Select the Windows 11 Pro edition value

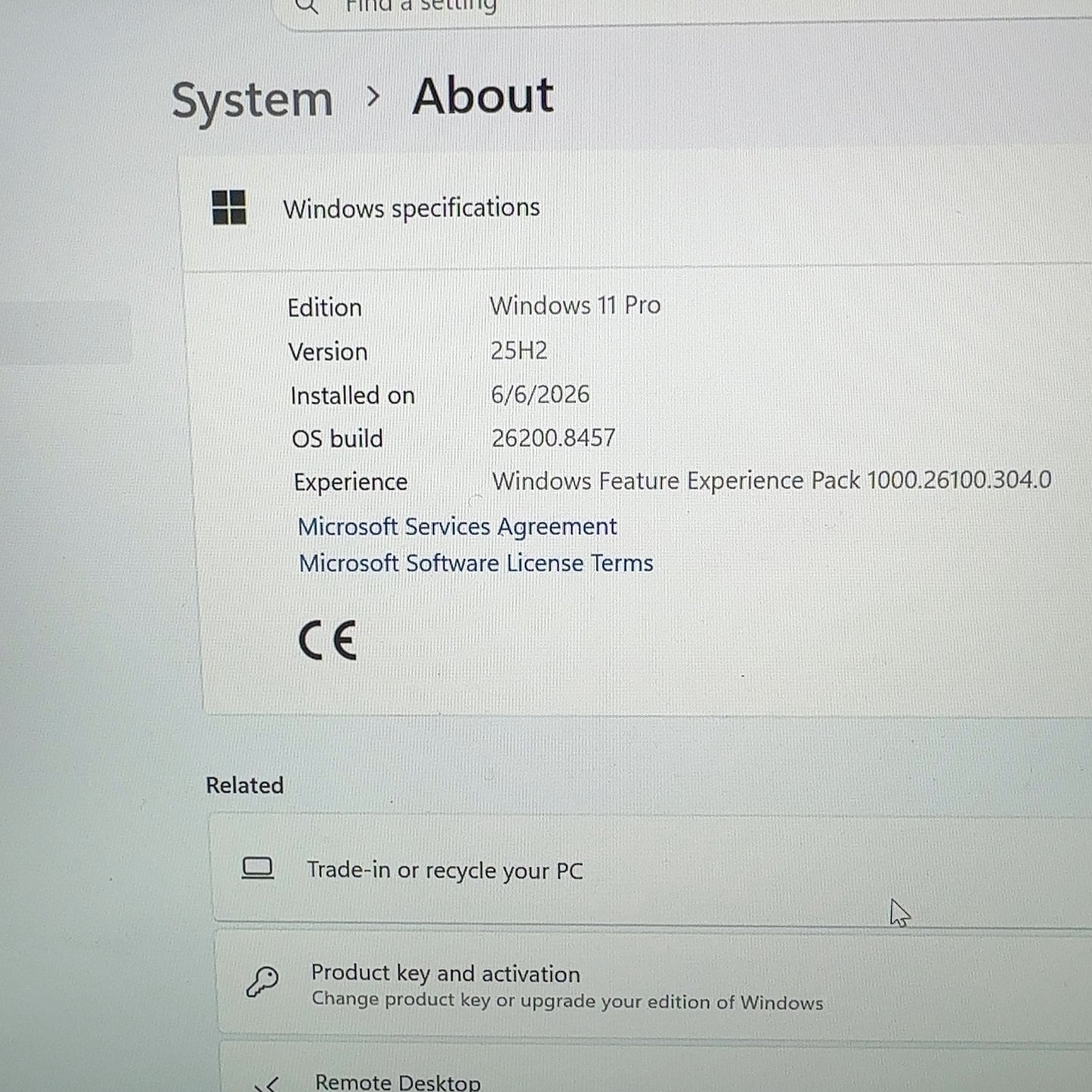coord(575,305)
